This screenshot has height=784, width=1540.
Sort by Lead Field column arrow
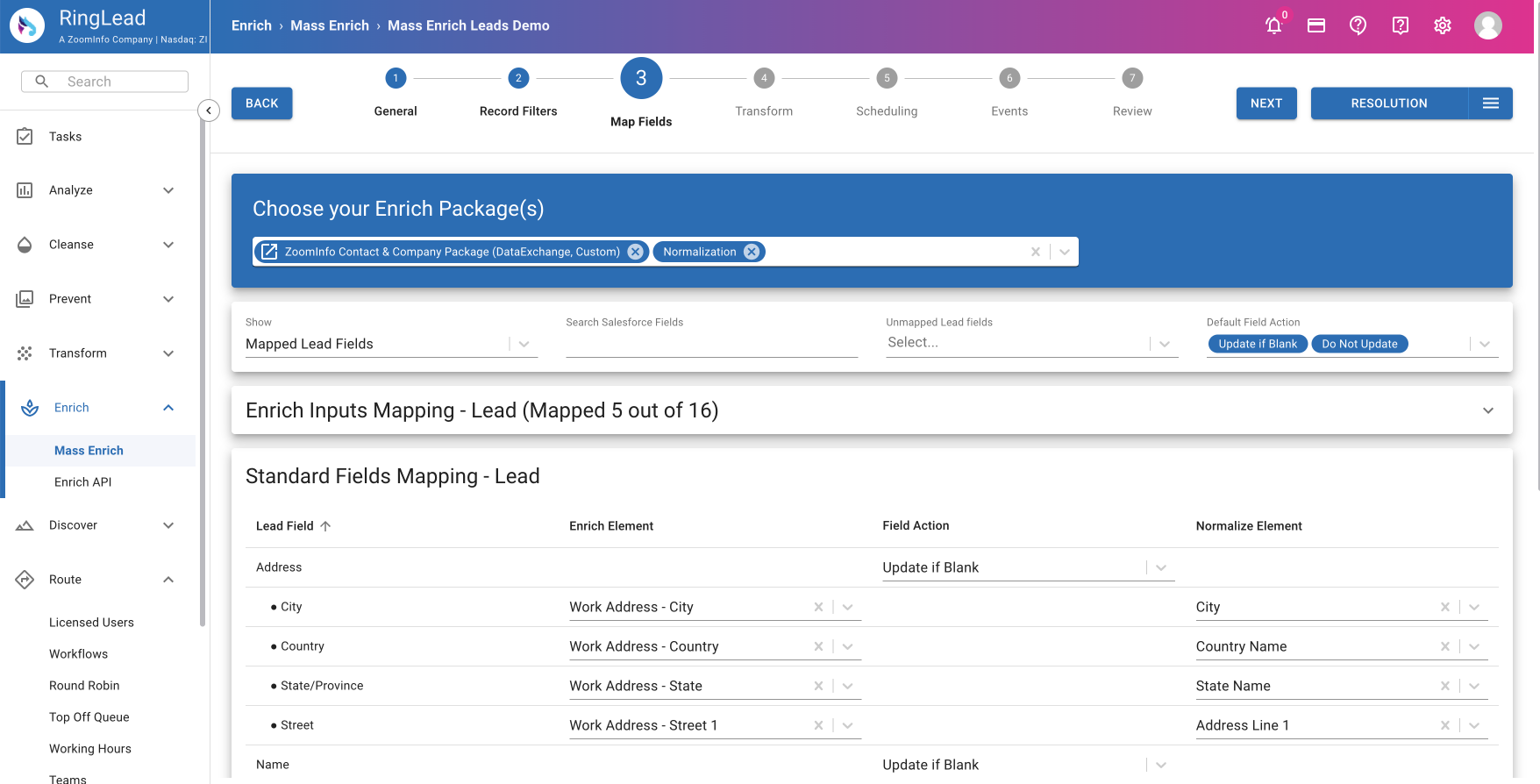pyautogui.click(x=325, y=526)
